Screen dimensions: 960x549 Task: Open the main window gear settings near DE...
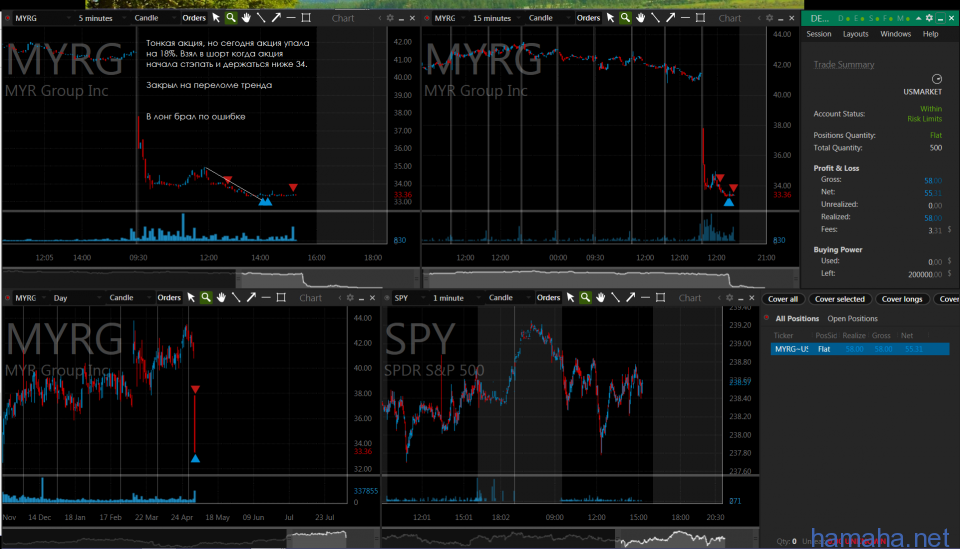[x=929, y=18]
